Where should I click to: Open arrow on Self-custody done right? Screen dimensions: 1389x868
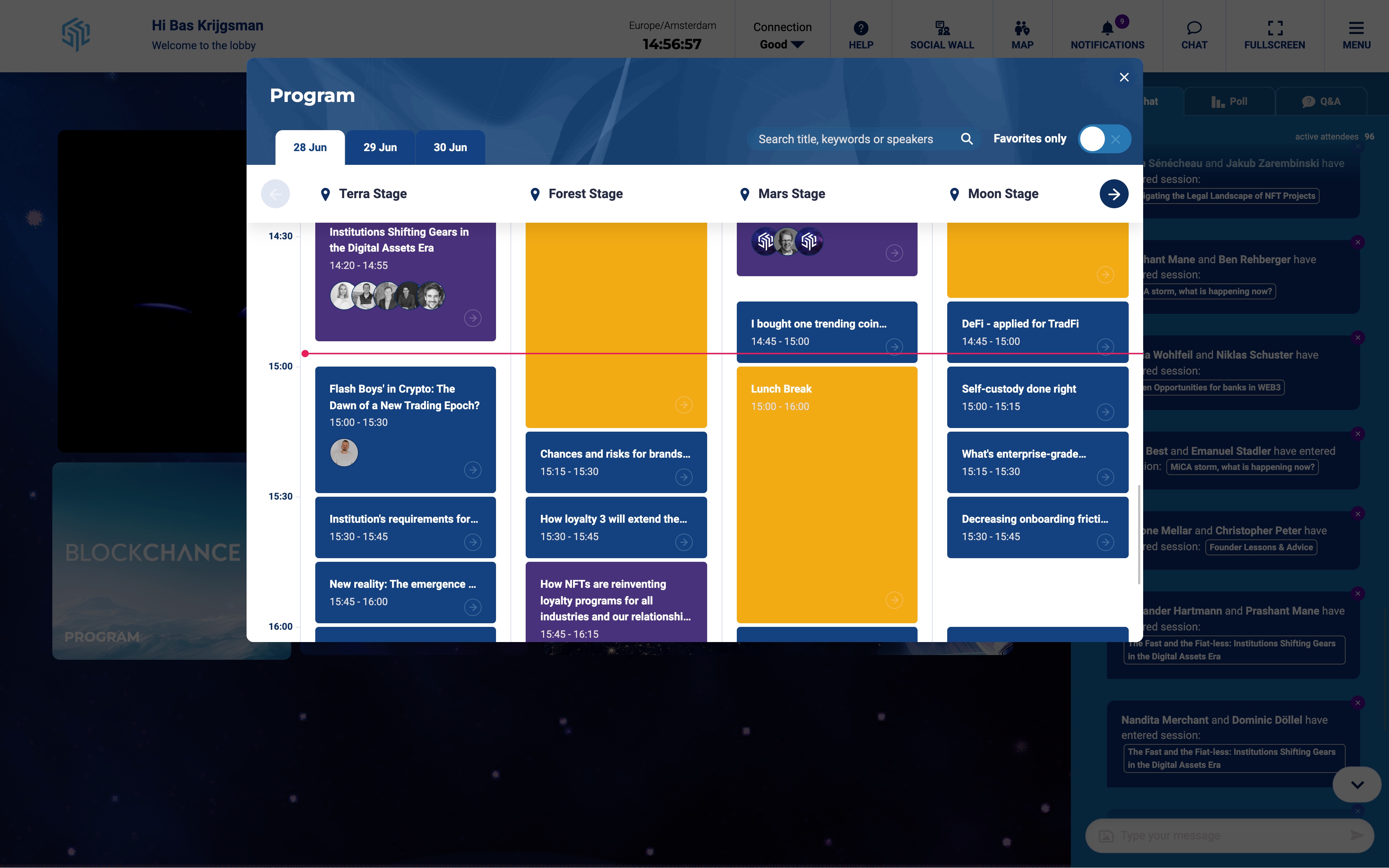pos(1105,412)
